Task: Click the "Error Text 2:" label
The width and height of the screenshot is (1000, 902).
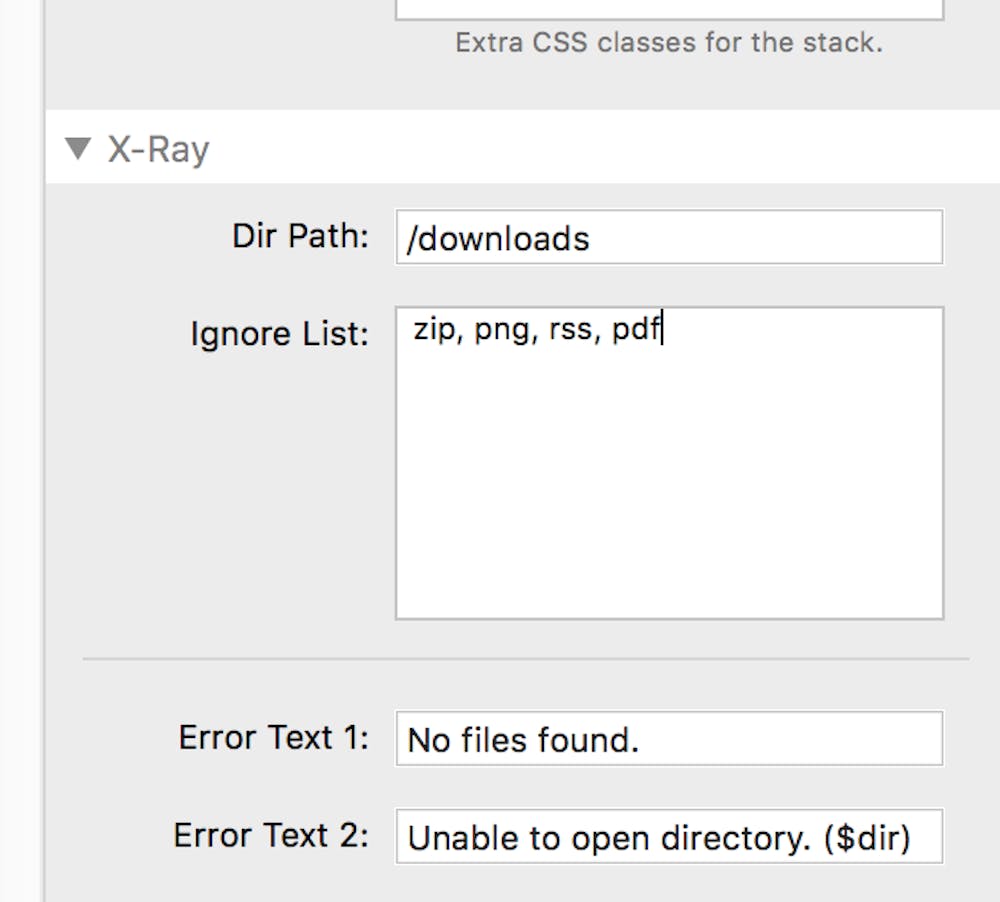Action: (270, 835)
